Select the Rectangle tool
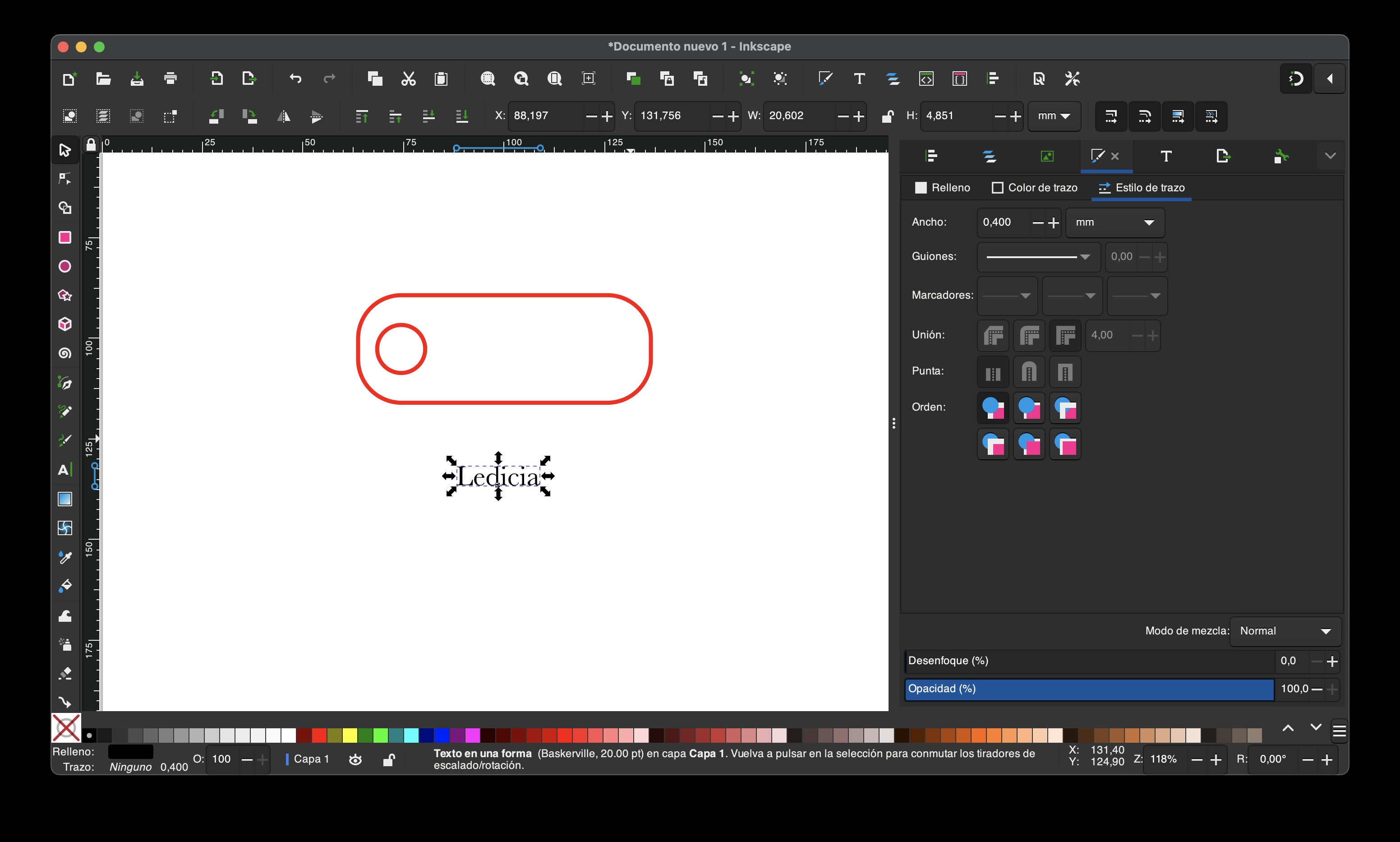Screen dimensions: 1400x842 (x=65, y=237)
